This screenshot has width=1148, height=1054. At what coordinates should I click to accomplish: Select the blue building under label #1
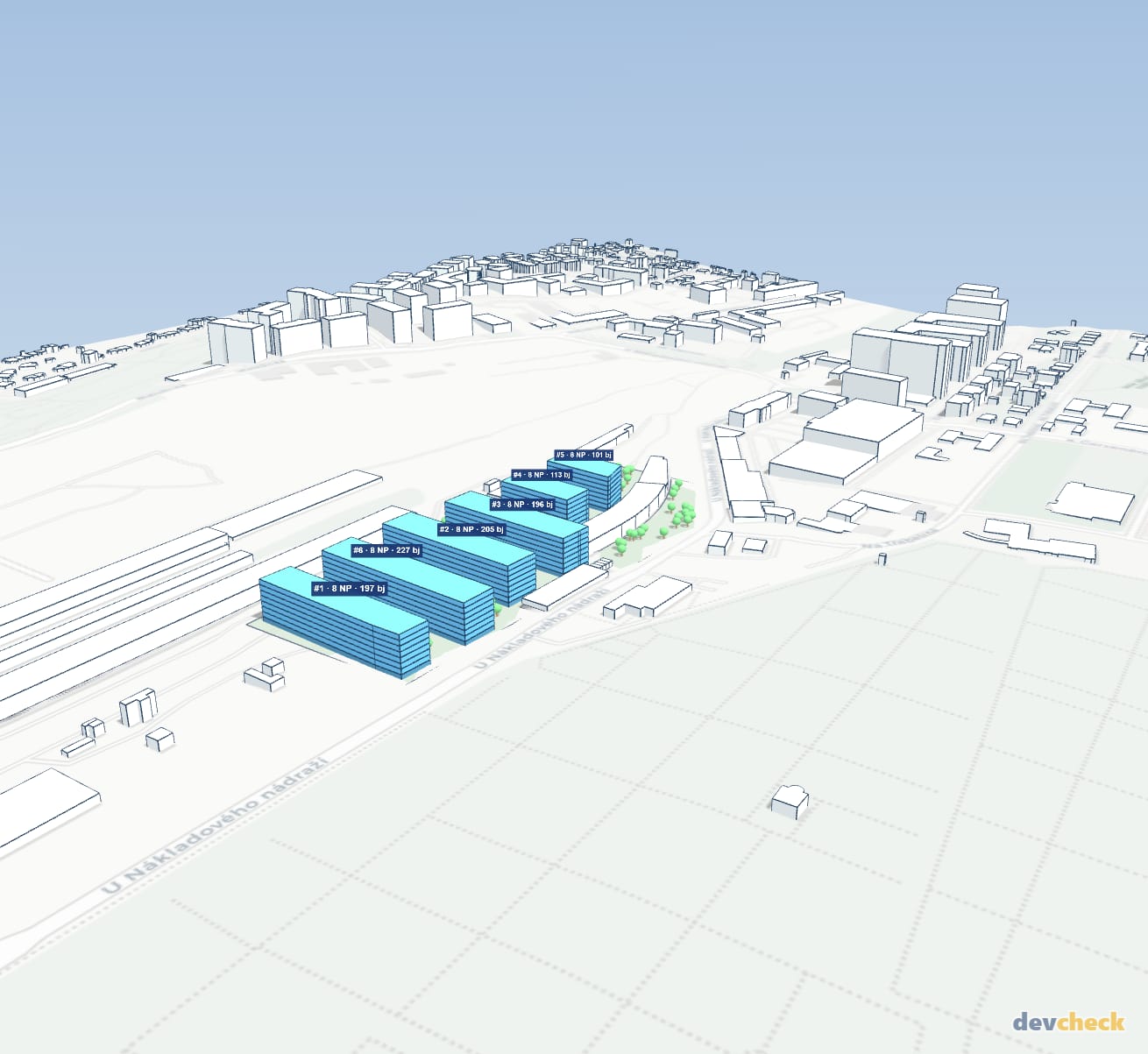coord(344,624)
